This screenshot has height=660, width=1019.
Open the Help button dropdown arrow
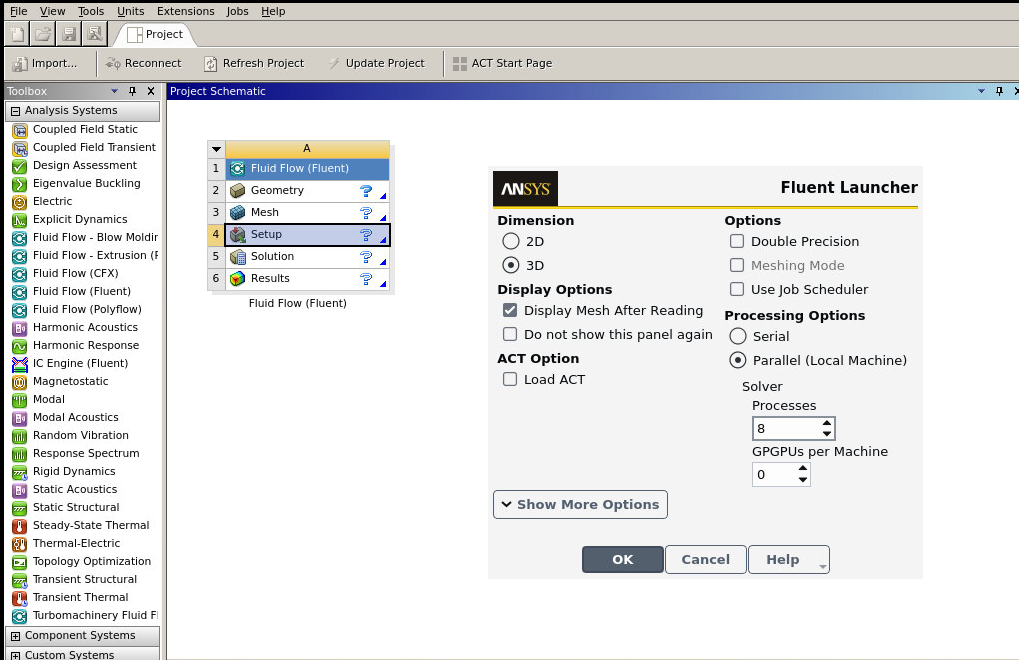[823, 566]
